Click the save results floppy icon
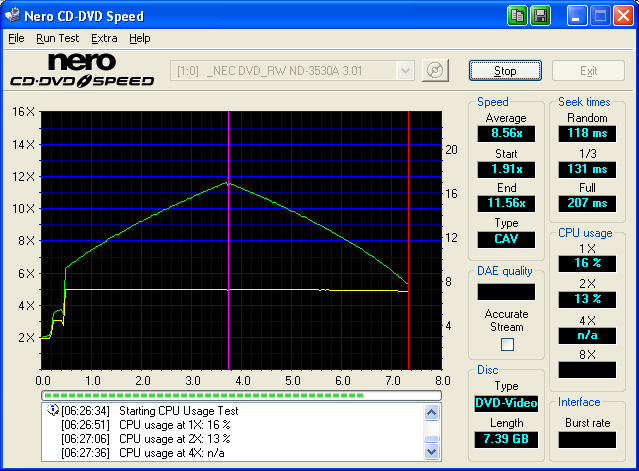 540,16
